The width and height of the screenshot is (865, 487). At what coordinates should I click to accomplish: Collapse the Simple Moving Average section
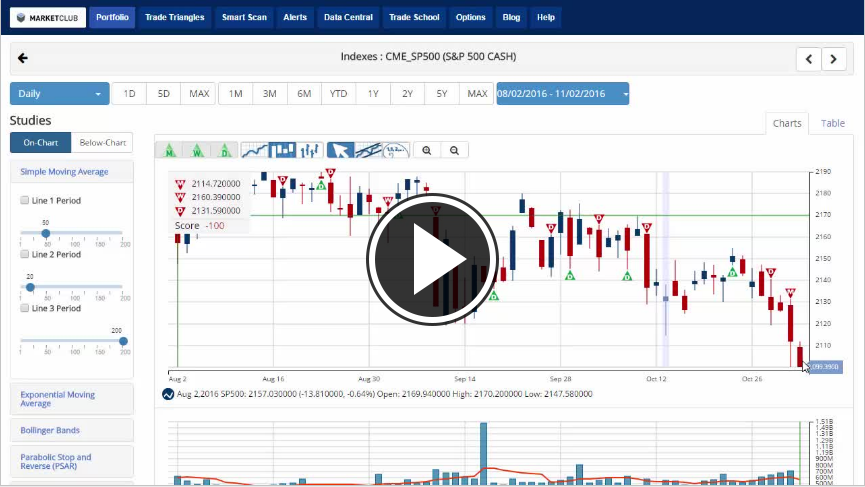click(72, 172)
